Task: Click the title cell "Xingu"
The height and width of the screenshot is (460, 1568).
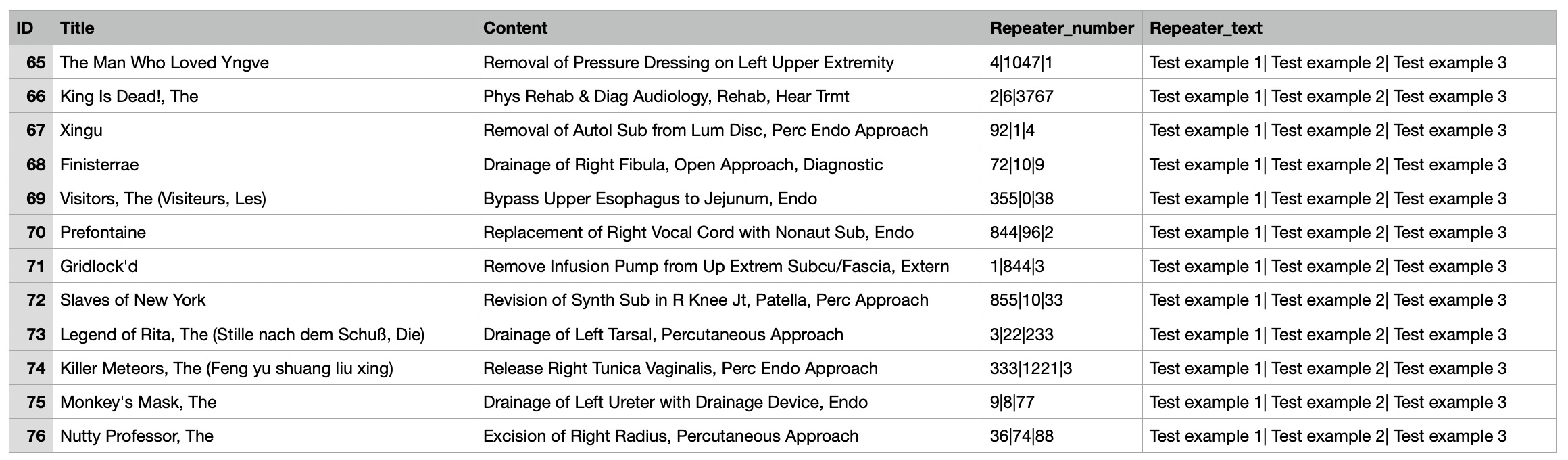Action: click(x=81, y=131)
